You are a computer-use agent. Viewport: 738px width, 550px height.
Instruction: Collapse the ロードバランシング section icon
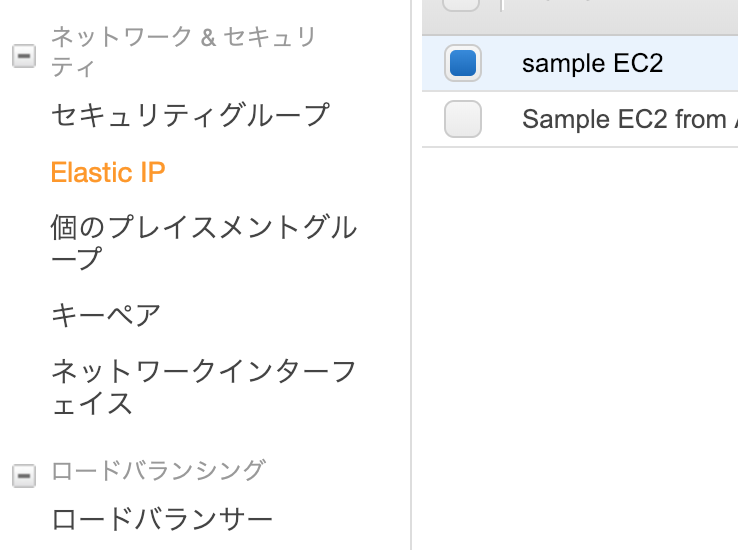coord(24,476)
